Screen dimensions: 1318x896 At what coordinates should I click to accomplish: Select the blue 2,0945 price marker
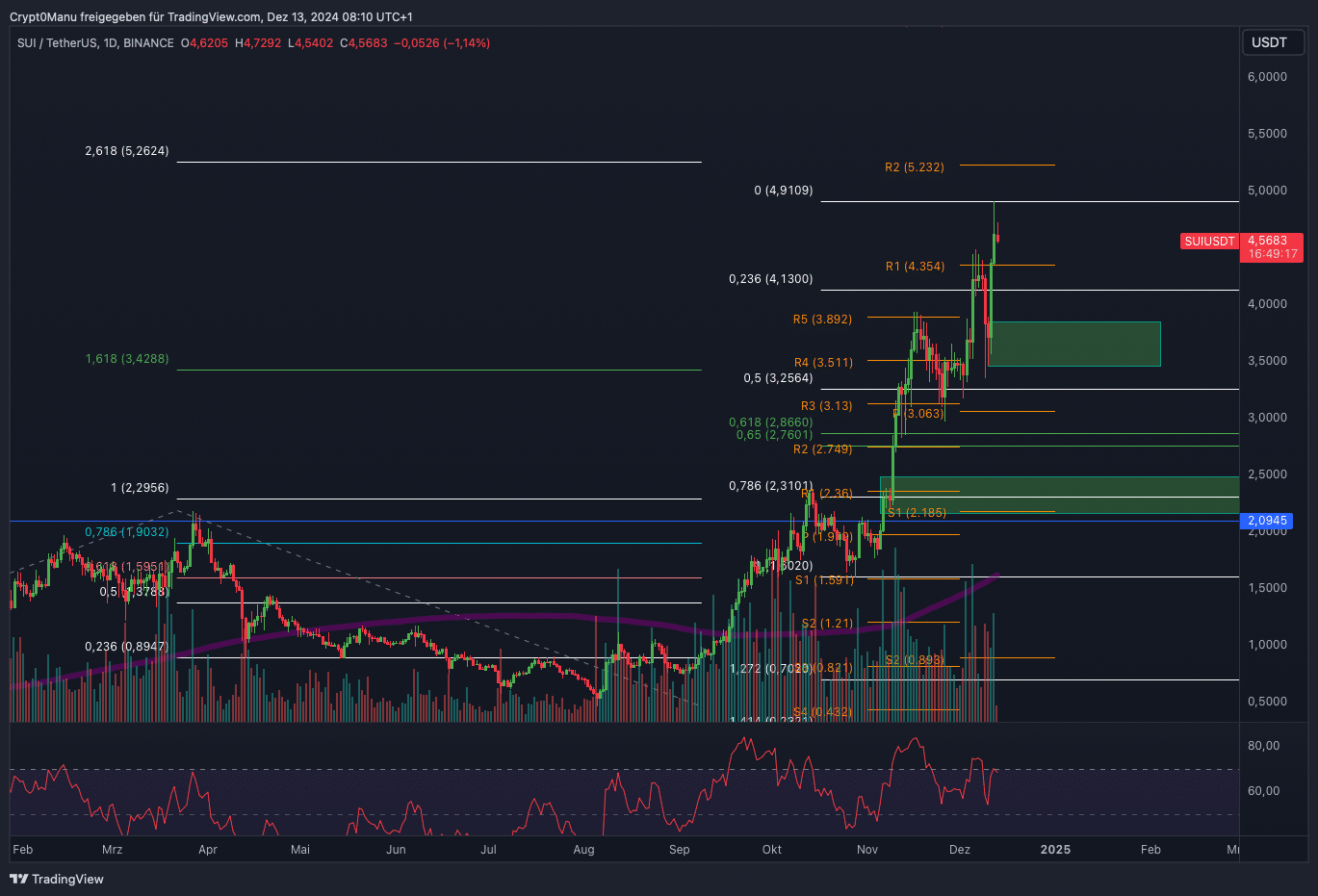tap(1267, 521)
